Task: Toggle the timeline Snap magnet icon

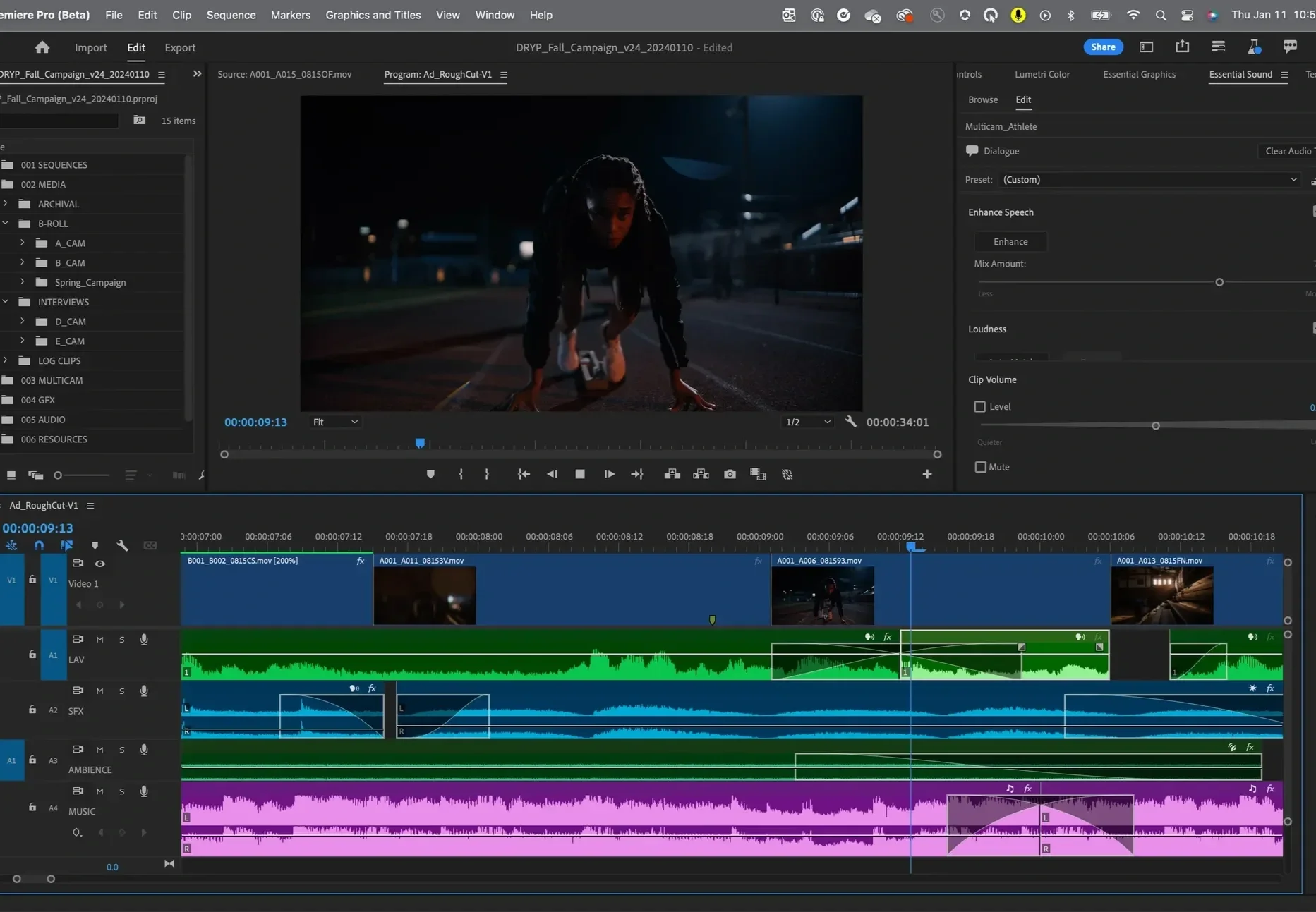Action: pyautogui.click(x=39, y=545)
